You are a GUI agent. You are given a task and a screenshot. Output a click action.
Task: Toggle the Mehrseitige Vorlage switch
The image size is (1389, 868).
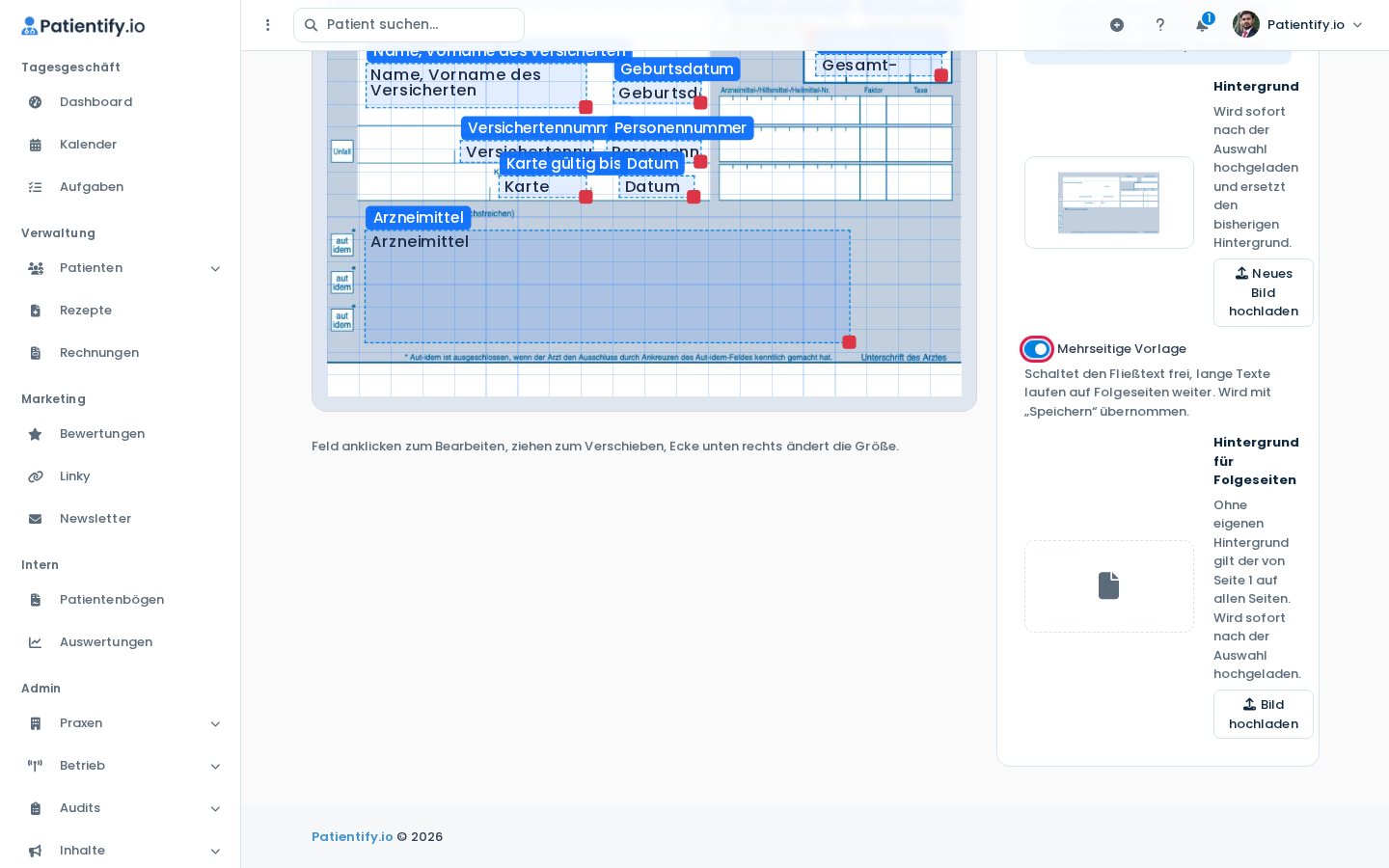1037,349
